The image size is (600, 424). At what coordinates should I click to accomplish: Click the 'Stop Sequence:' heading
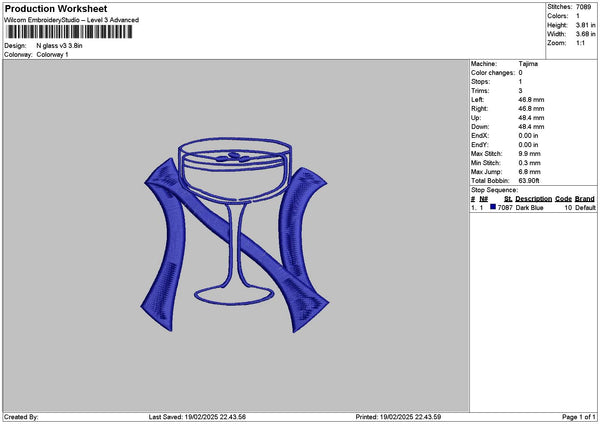(494, 190)
